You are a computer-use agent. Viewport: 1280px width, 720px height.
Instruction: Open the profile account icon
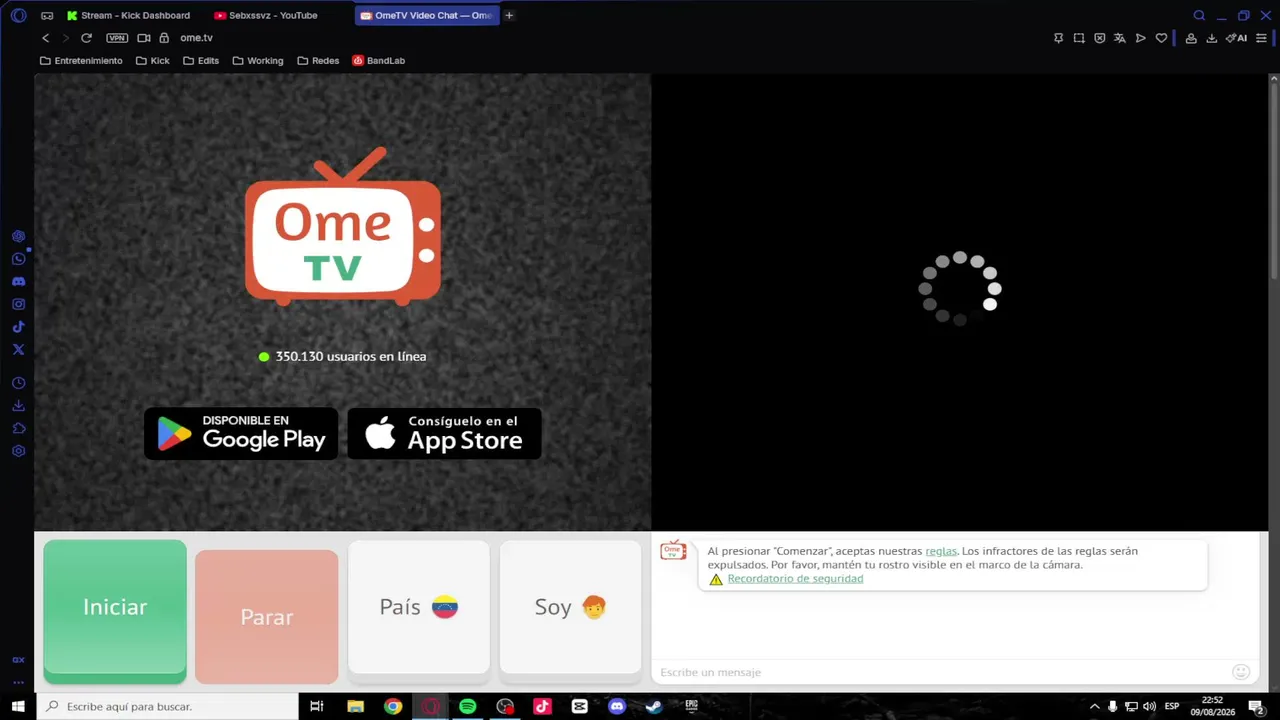point(1191,38)
